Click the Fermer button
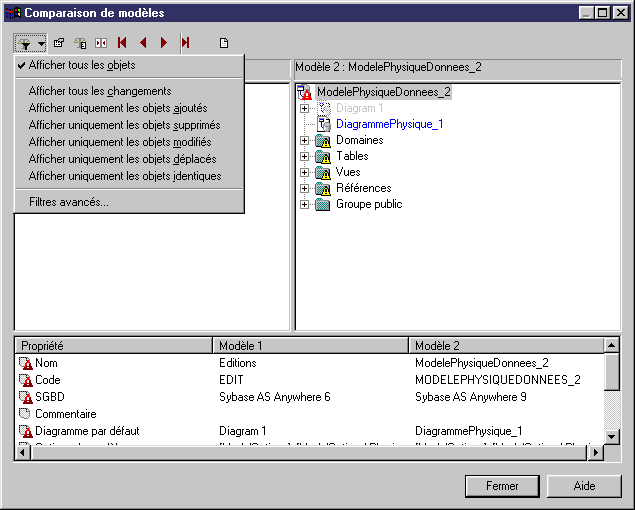This screenshot has height=510, width=635. 502,486
